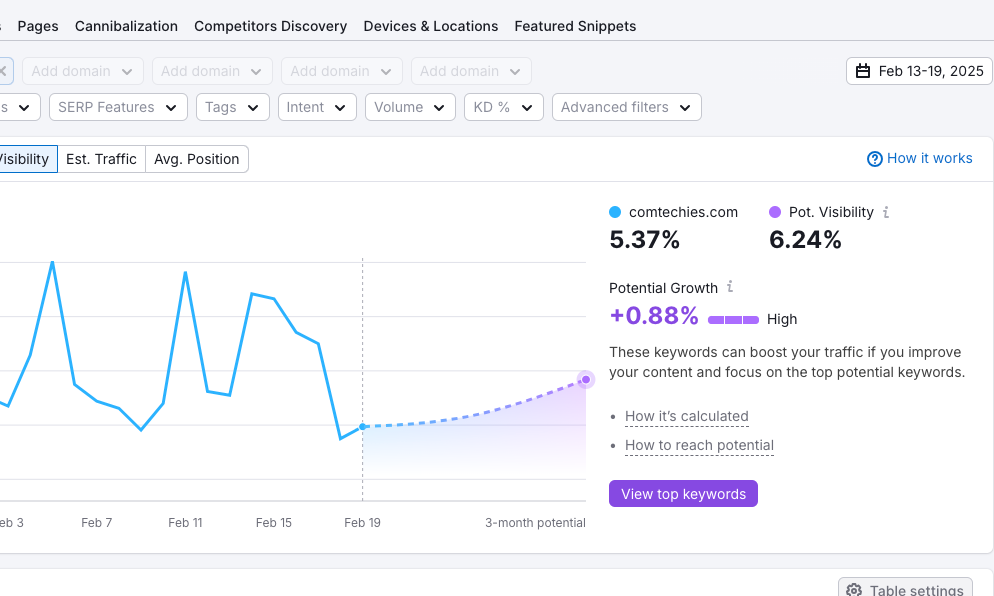Click the How it works help icon

[x=872, y=158]
